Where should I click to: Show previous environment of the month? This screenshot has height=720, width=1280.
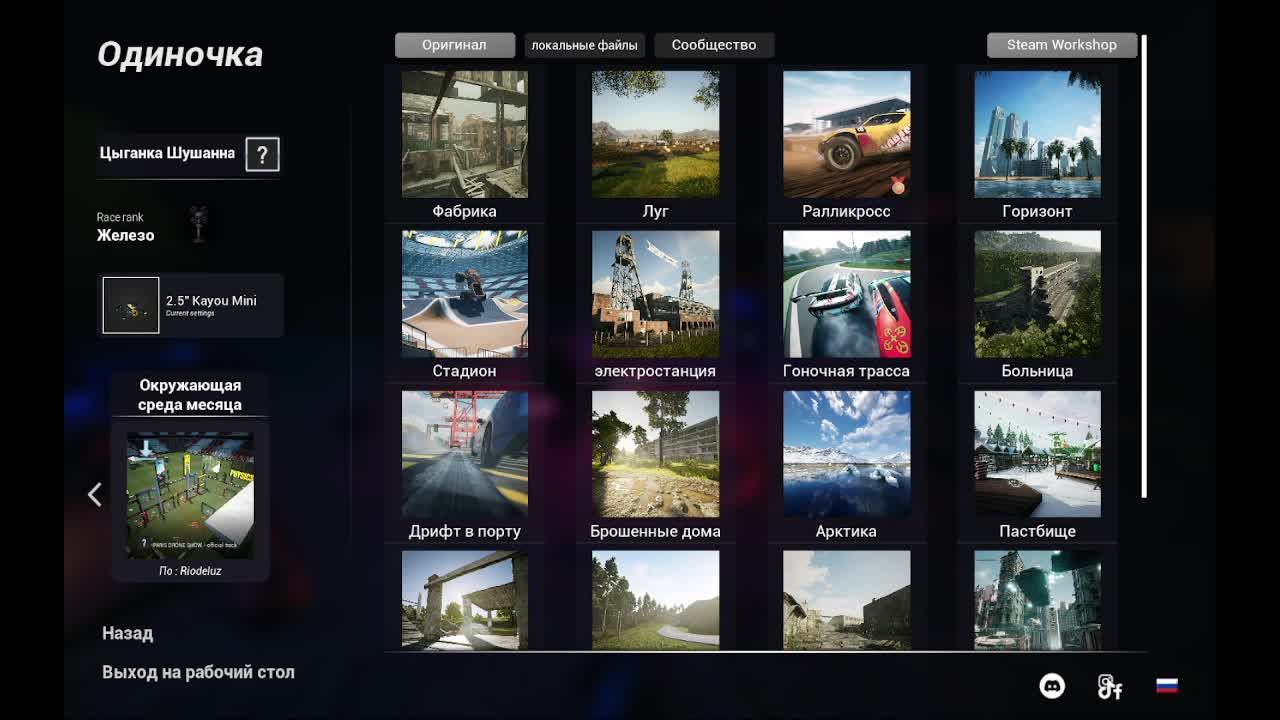[x=95, y=494]
